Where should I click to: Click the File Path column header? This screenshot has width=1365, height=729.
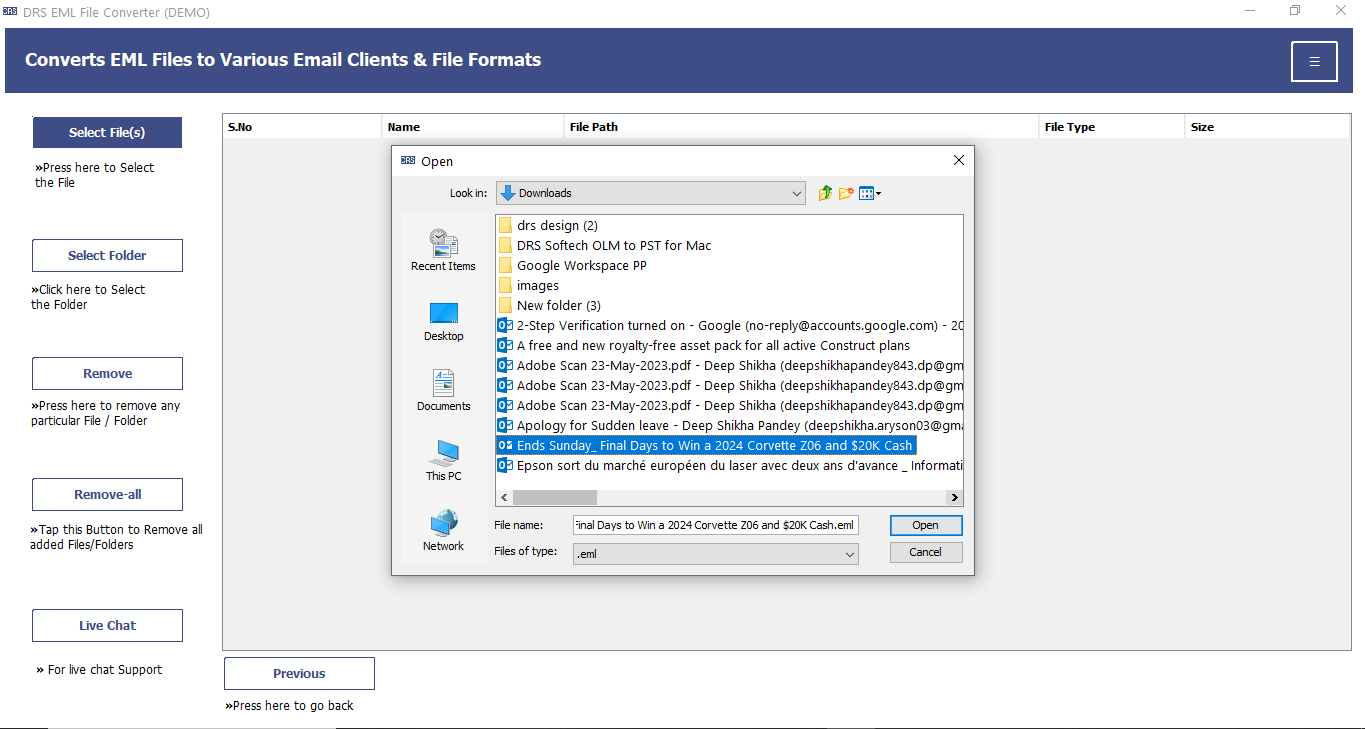802,127
